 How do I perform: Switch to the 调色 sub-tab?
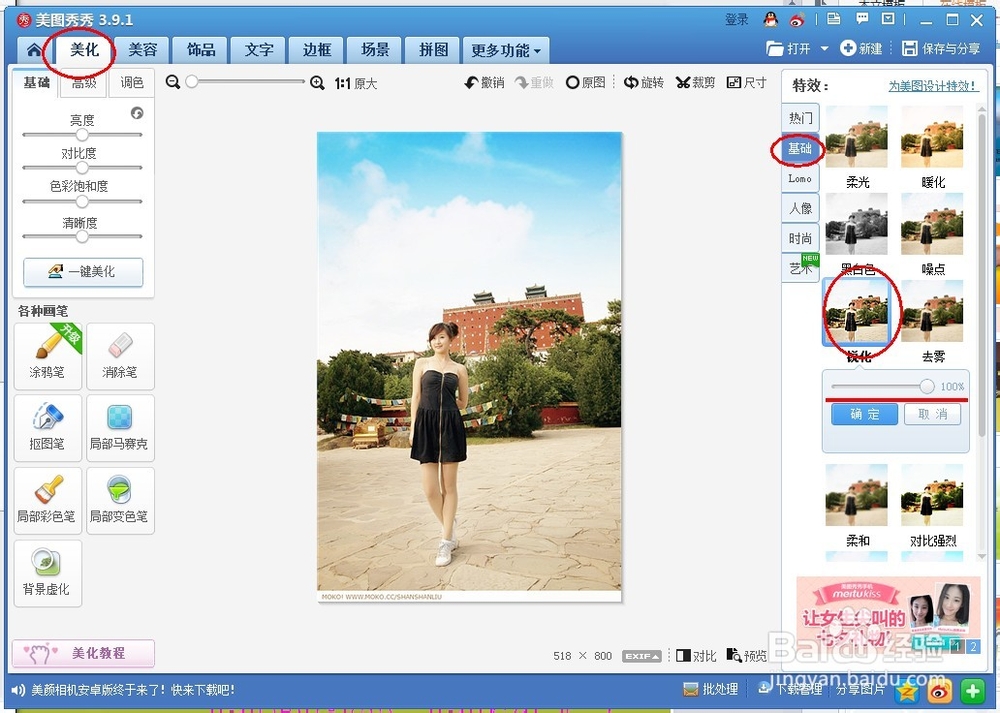(x=132, y=83)
